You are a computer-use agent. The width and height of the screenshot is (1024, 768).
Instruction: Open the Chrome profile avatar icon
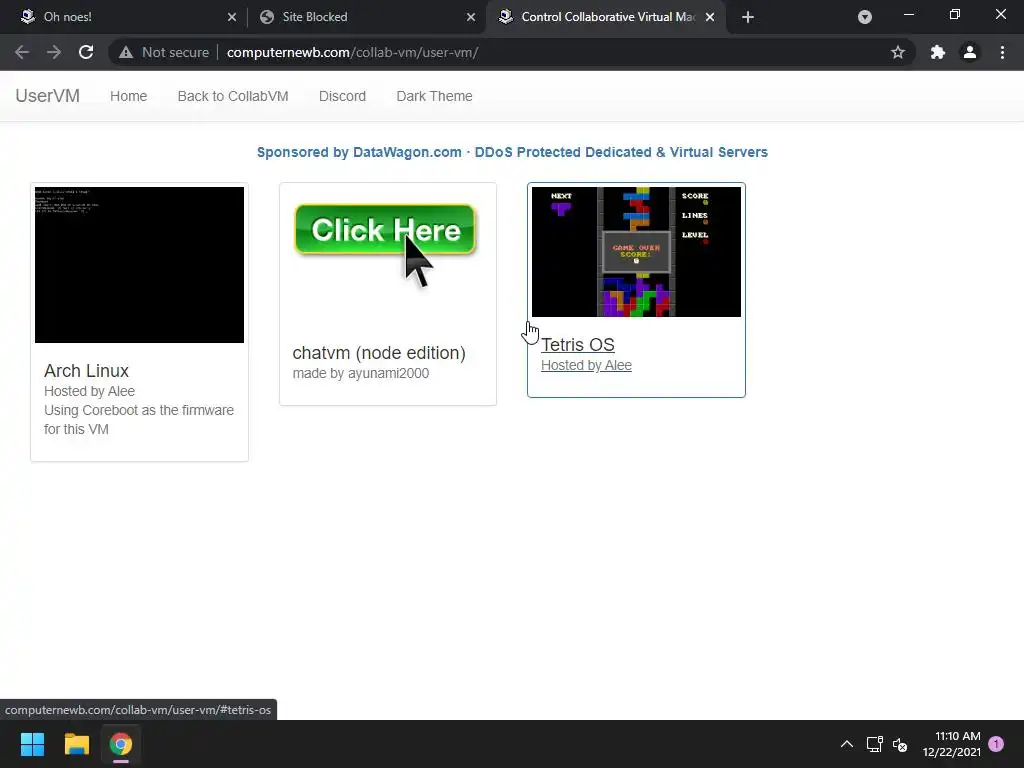point(970,52)
